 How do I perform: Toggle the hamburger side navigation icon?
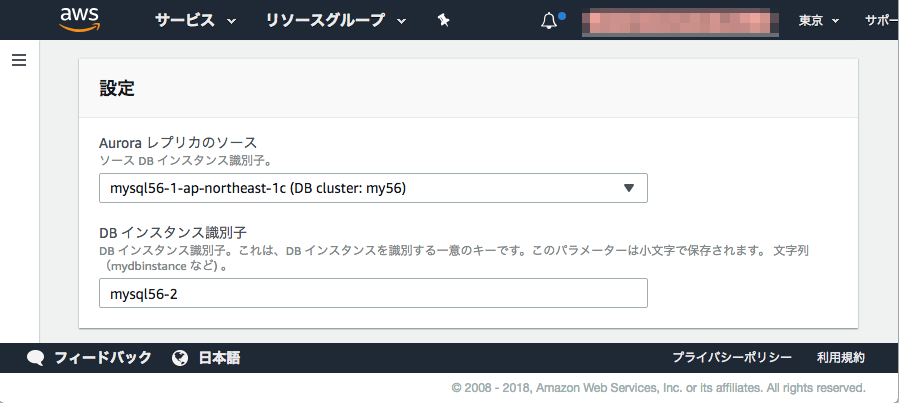tap(19, 60)
